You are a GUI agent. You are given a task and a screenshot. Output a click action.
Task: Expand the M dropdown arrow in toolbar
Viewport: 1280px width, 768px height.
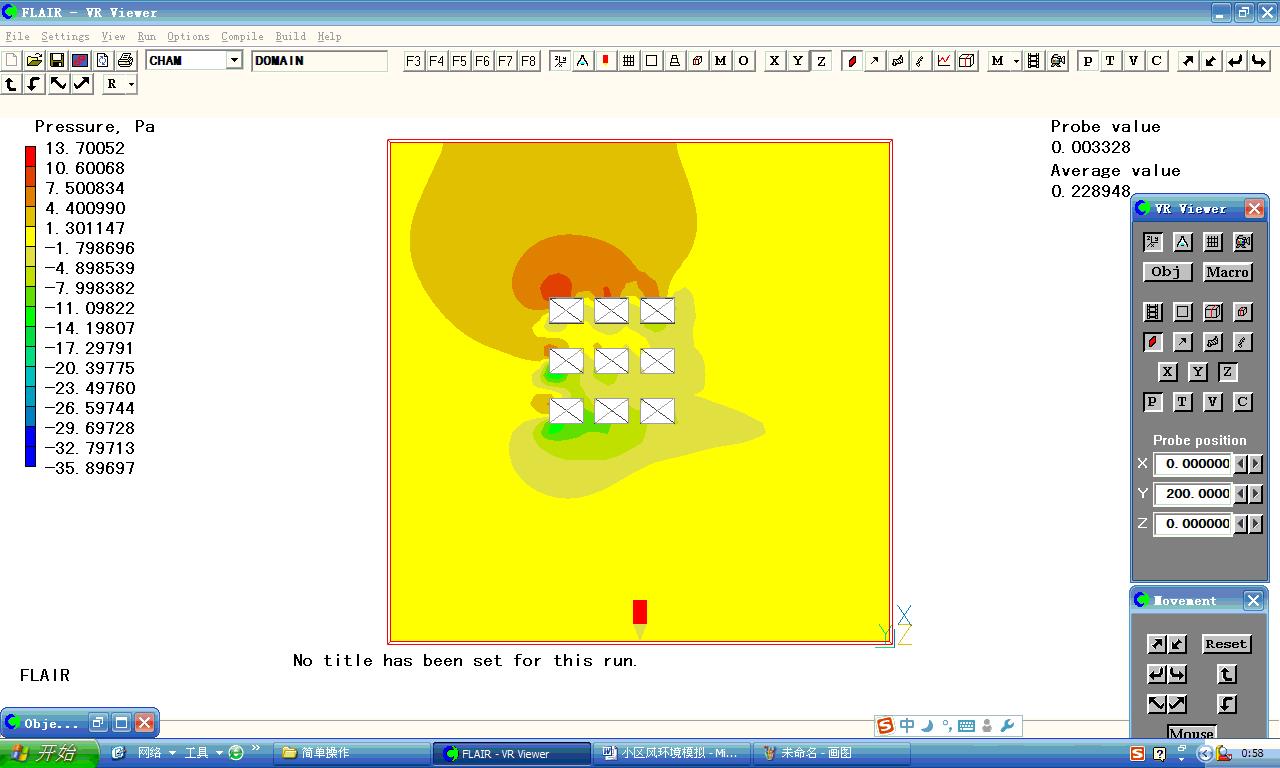(x=1016, y=61)
